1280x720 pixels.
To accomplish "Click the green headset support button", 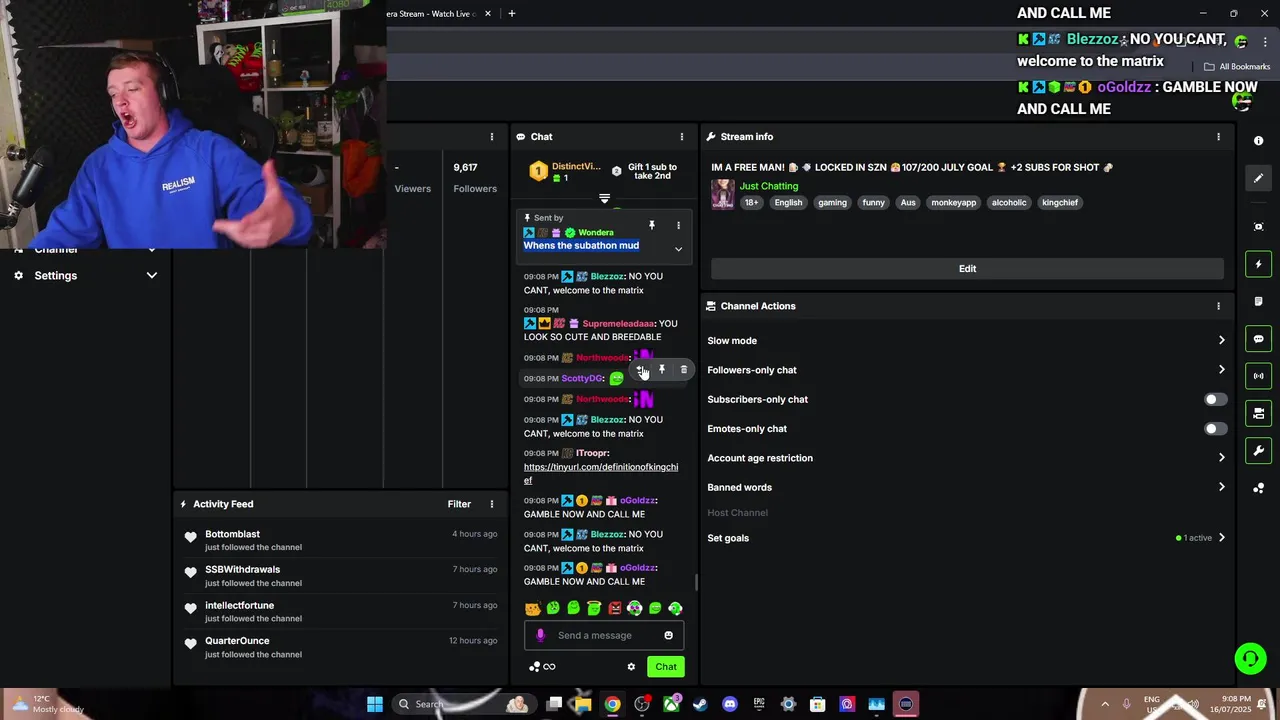I will (1250, 658).
